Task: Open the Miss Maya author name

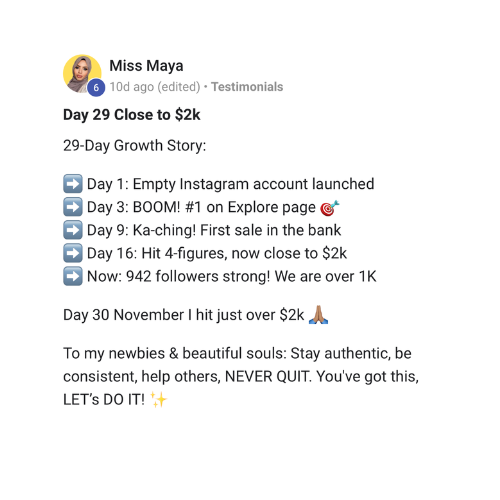Action: click(x=146, y=66)
